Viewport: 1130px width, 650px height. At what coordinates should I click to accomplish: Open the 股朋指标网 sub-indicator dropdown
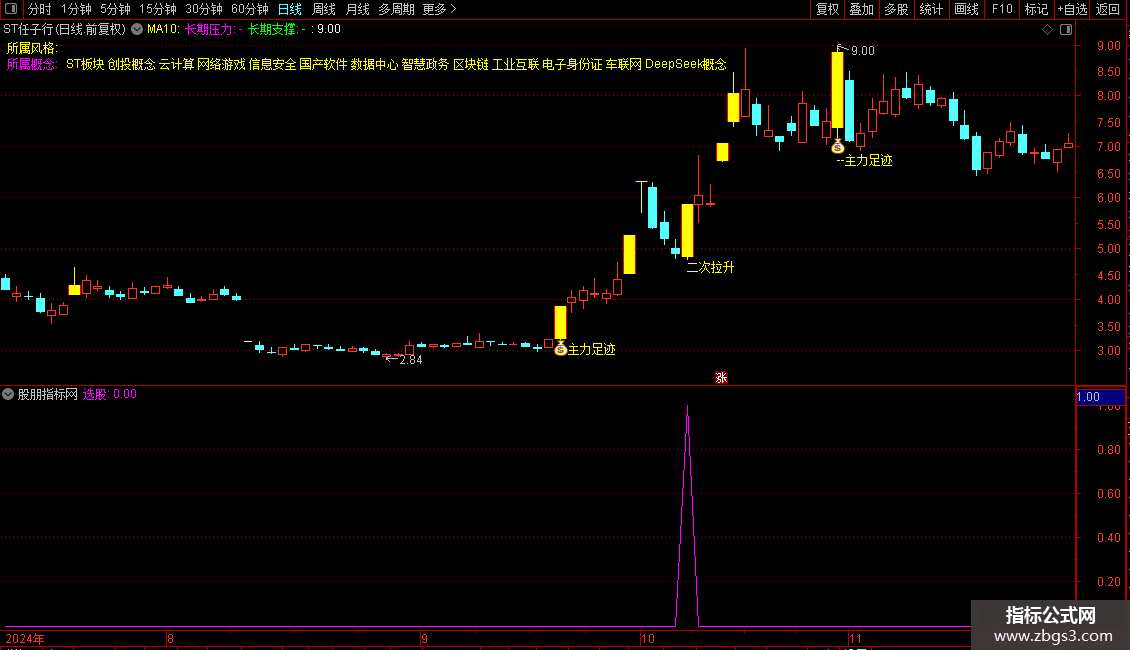point(8,394)
